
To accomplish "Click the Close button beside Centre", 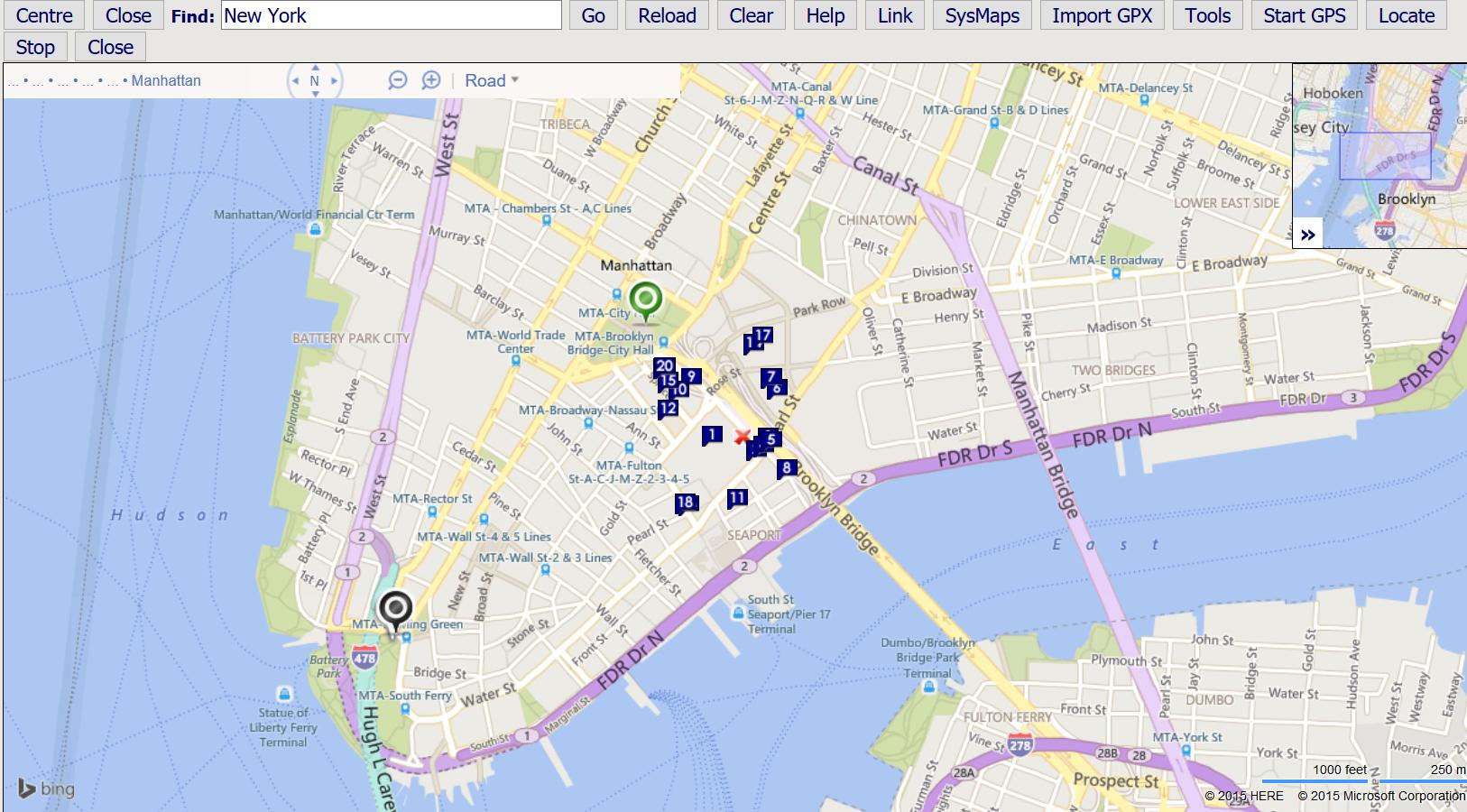I will pos(128,15).
